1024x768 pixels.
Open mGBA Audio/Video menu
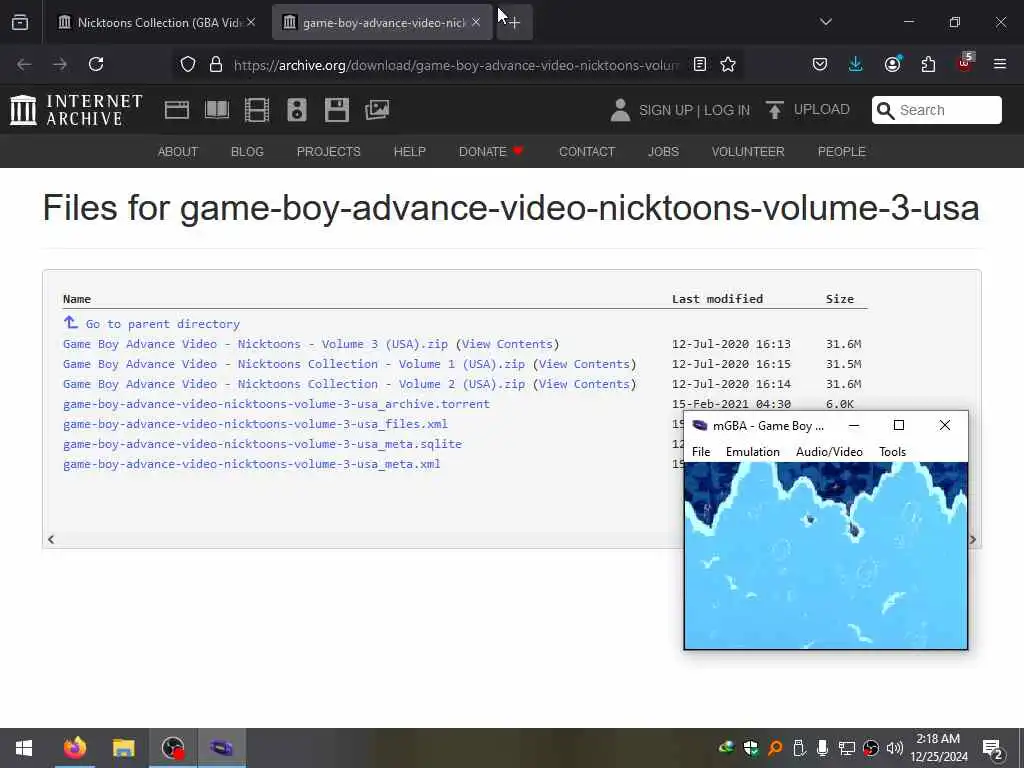[x=829, y=452]
